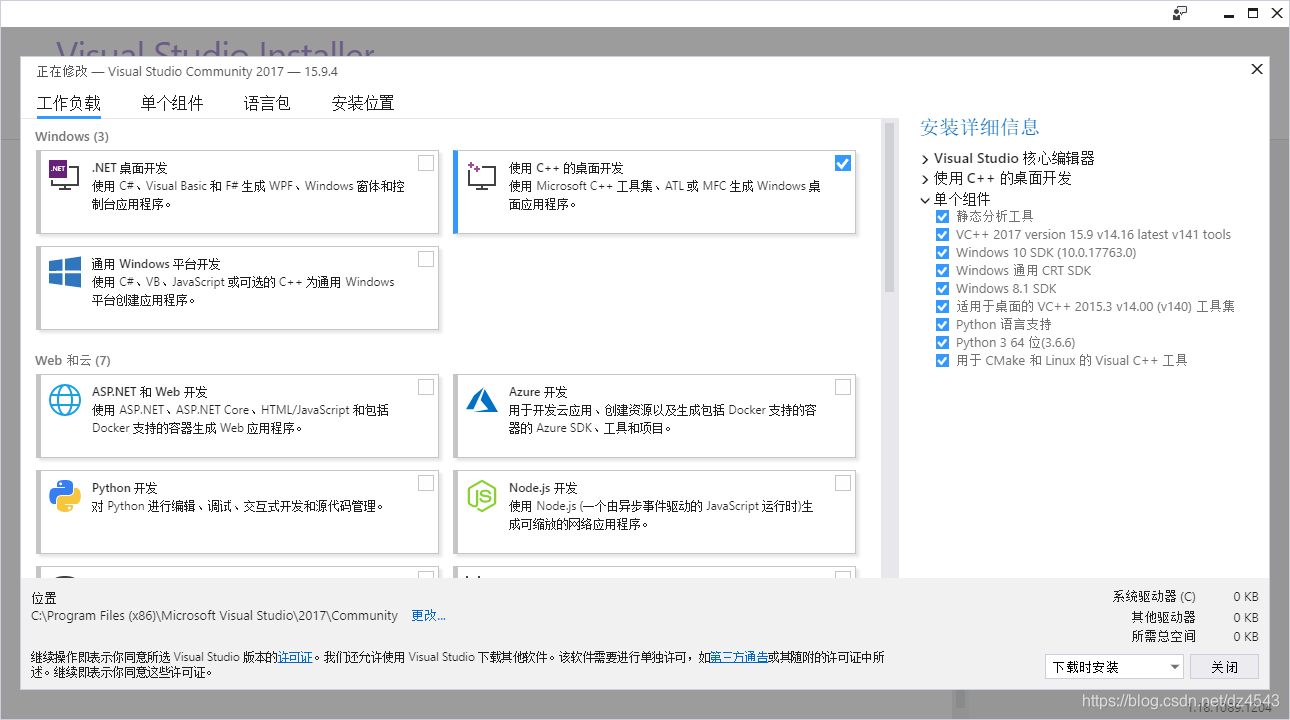Click the 其他驱动器 label

1164,617
